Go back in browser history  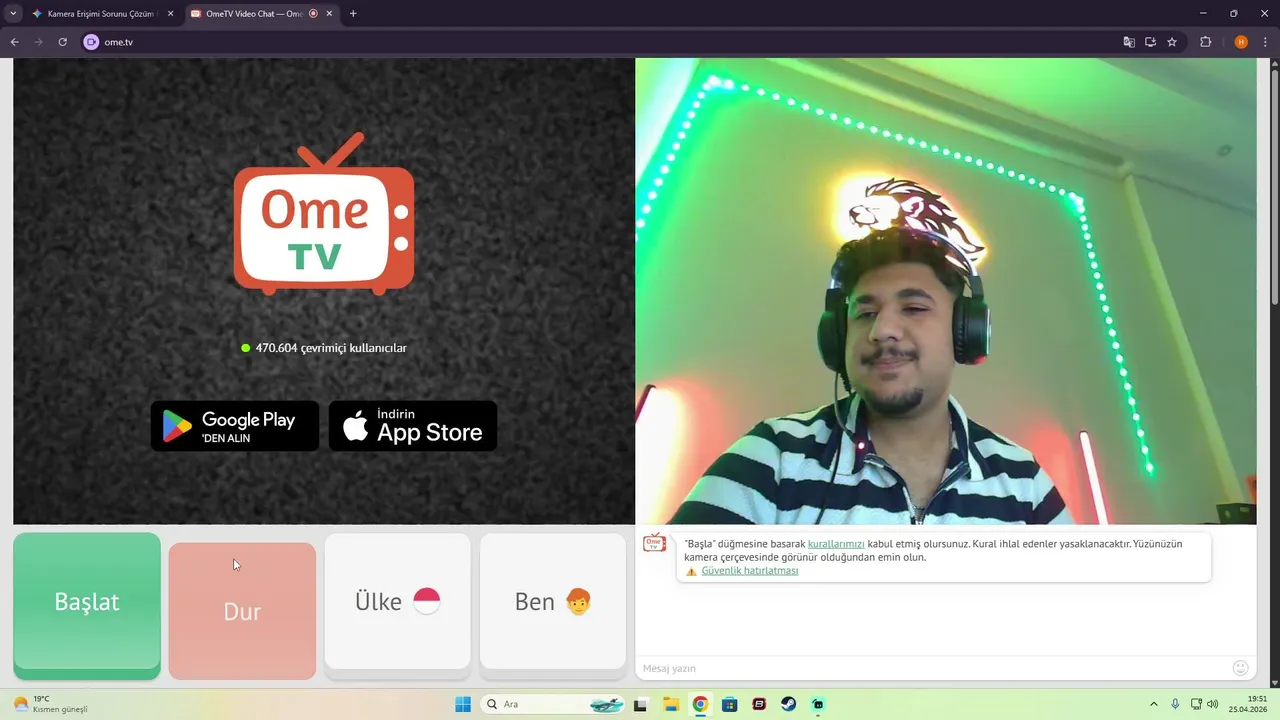(15, 42)
